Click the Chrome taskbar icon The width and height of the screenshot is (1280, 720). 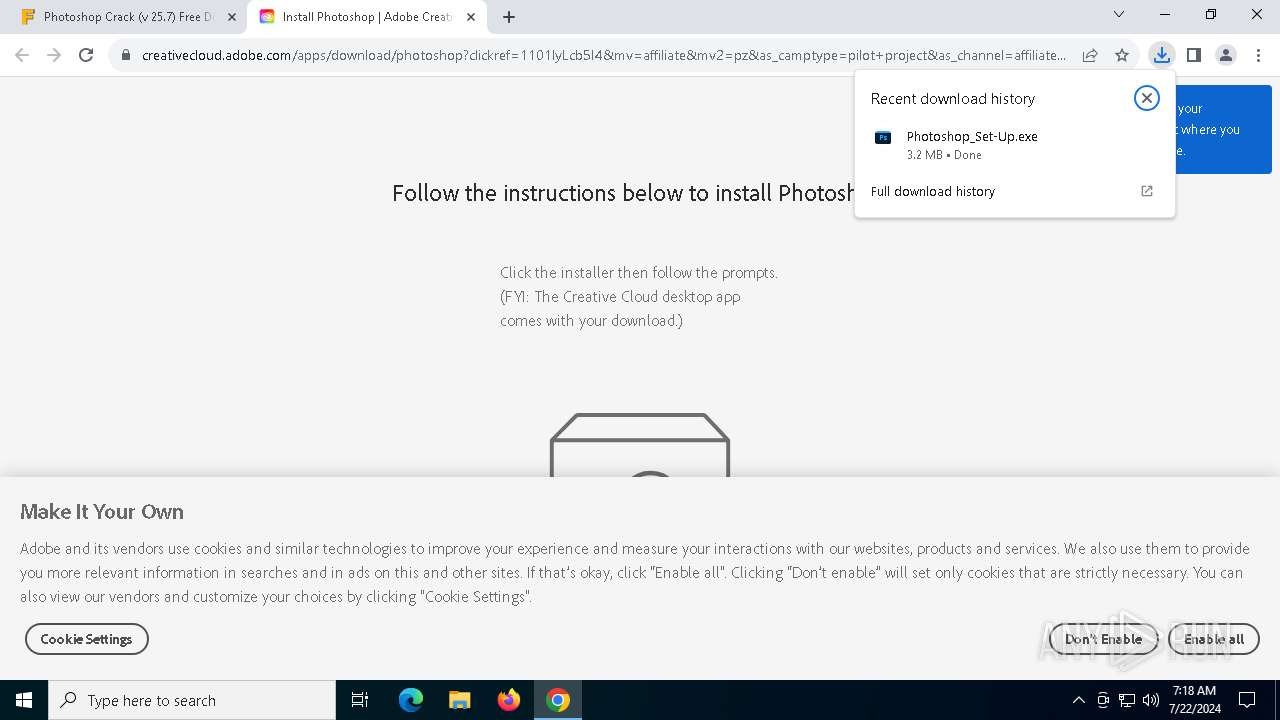[x=558, y=700]
